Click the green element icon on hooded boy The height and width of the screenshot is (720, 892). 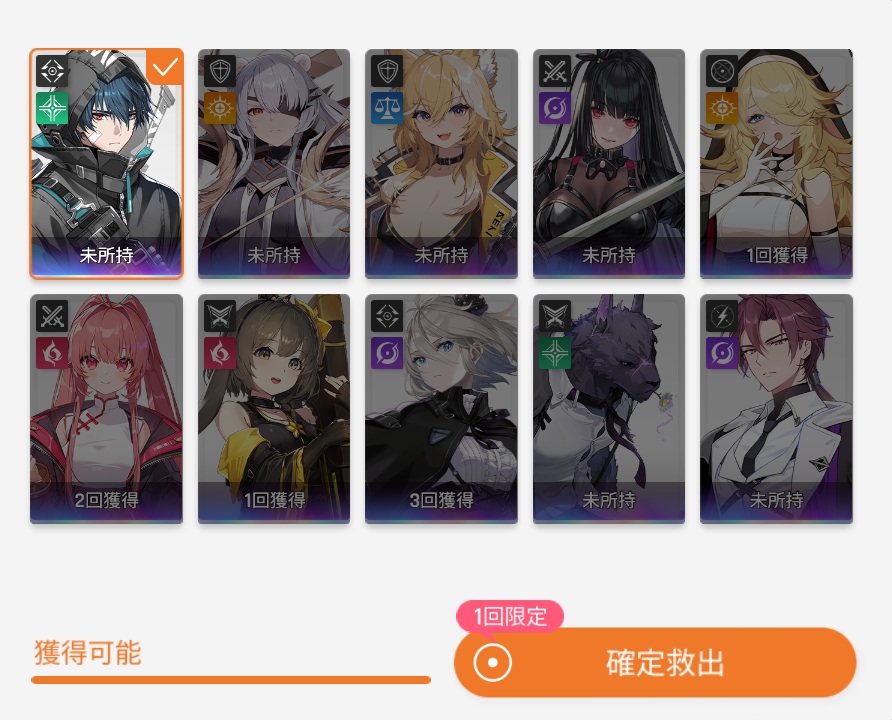[x=52, y=108]
